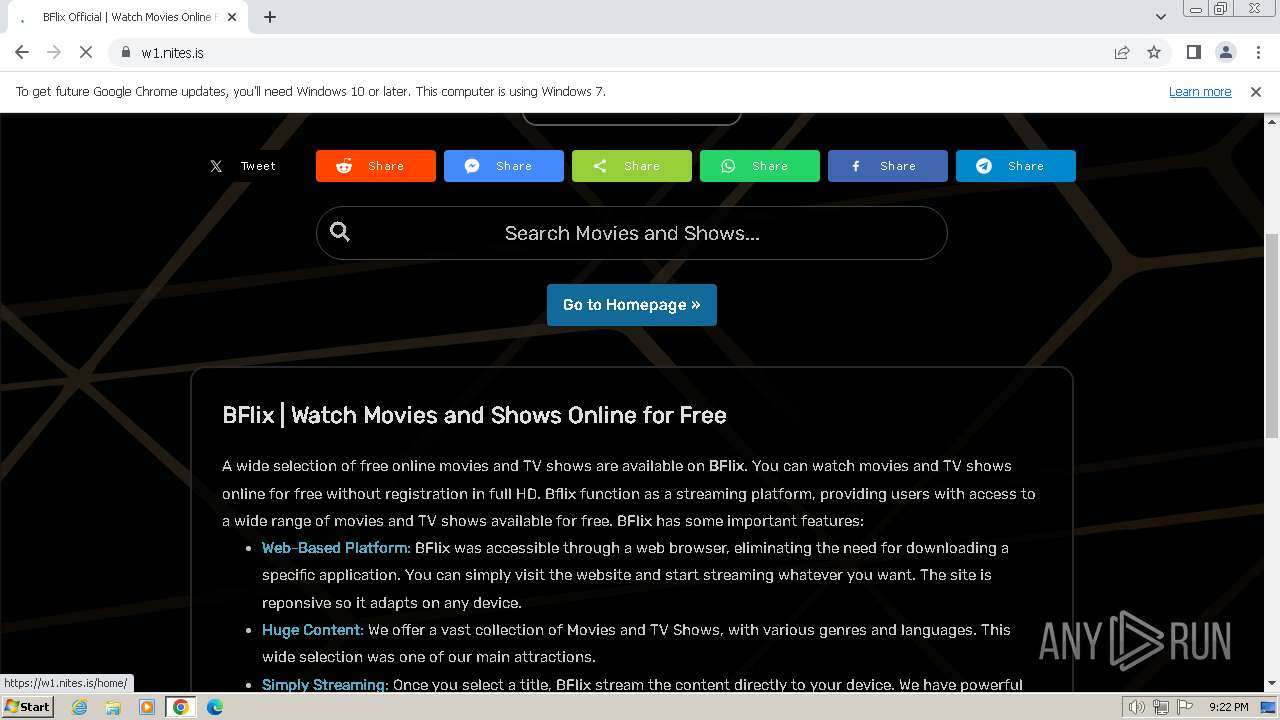The height and width of the screenshot is (720, 1280).
Task: Click the page vertical scrollbar thumb
Action: point(1272,335)
